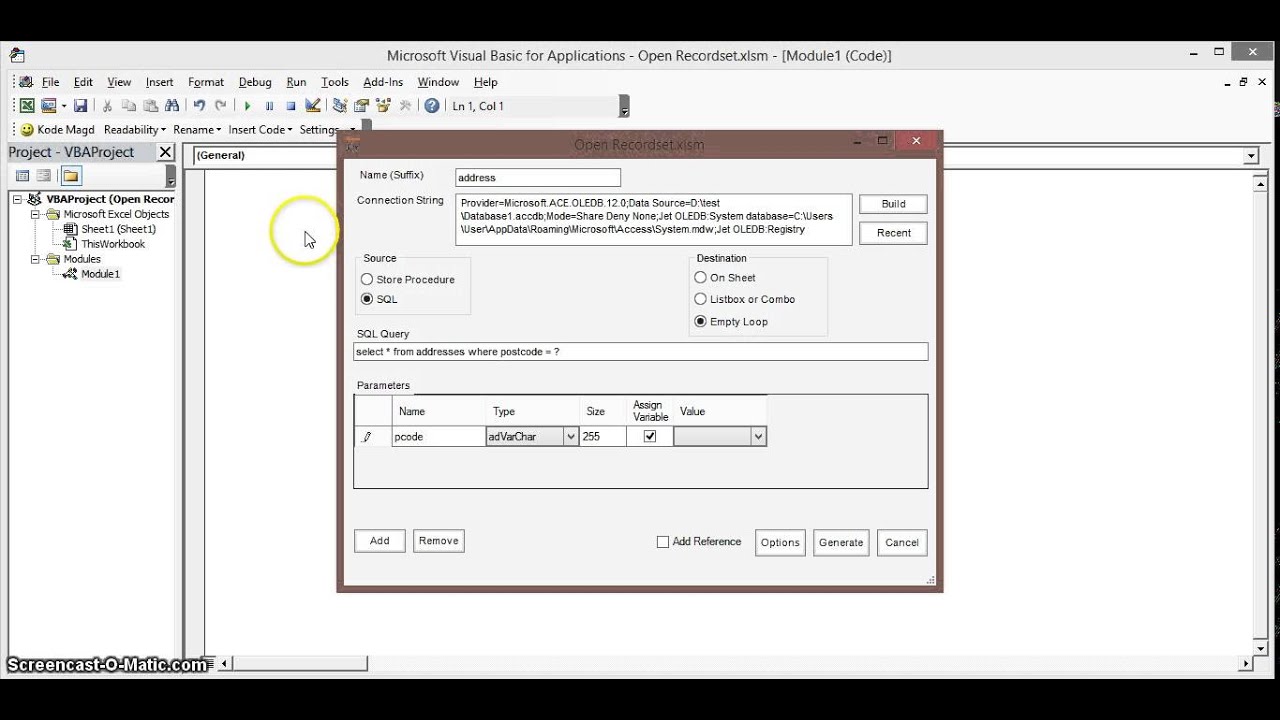The width and height of the screenshot is (1280, 720).
Task: Open the File menu
Action: coord(50,82)
